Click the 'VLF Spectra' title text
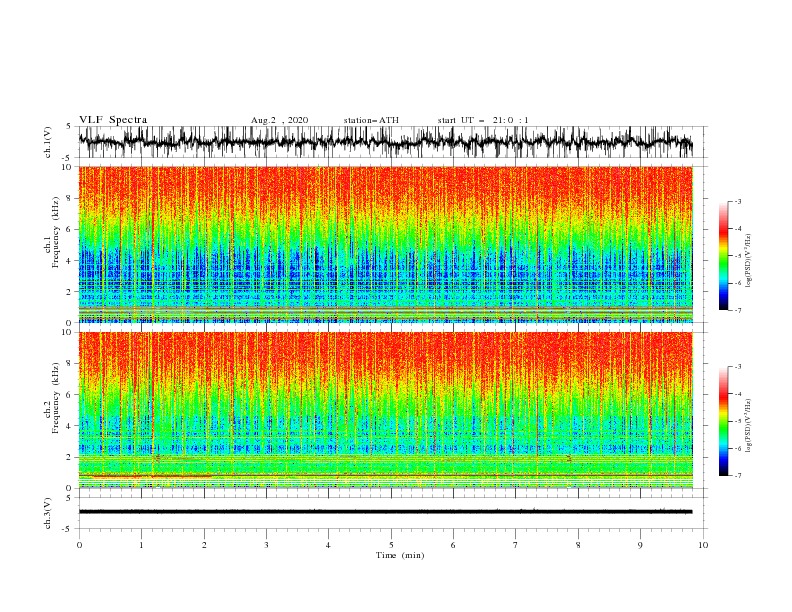The width and height of the screenshot is (792, 612). coord(113,120)
